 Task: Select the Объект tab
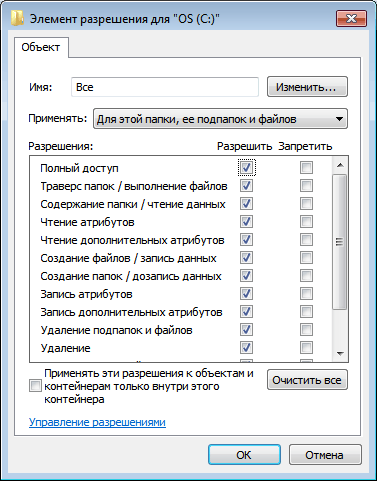[x=41, y=47]
